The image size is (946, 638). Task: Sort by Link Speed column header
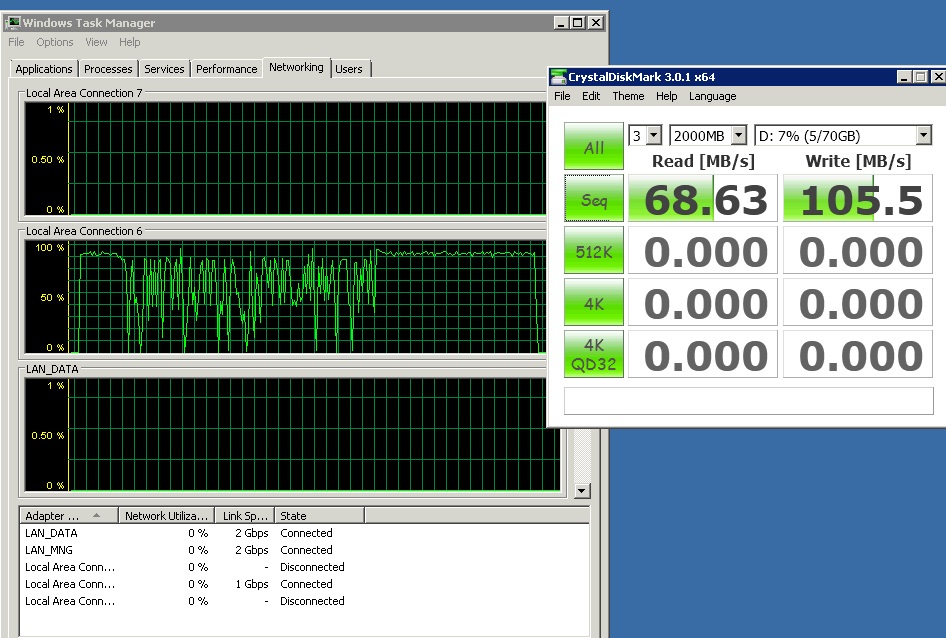244,516
